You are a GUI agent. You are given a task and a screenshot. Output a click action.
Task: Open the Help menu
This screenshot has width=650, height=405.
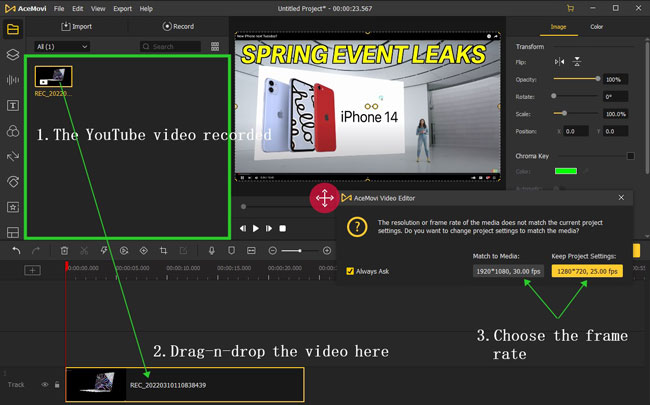pos(146,8)
